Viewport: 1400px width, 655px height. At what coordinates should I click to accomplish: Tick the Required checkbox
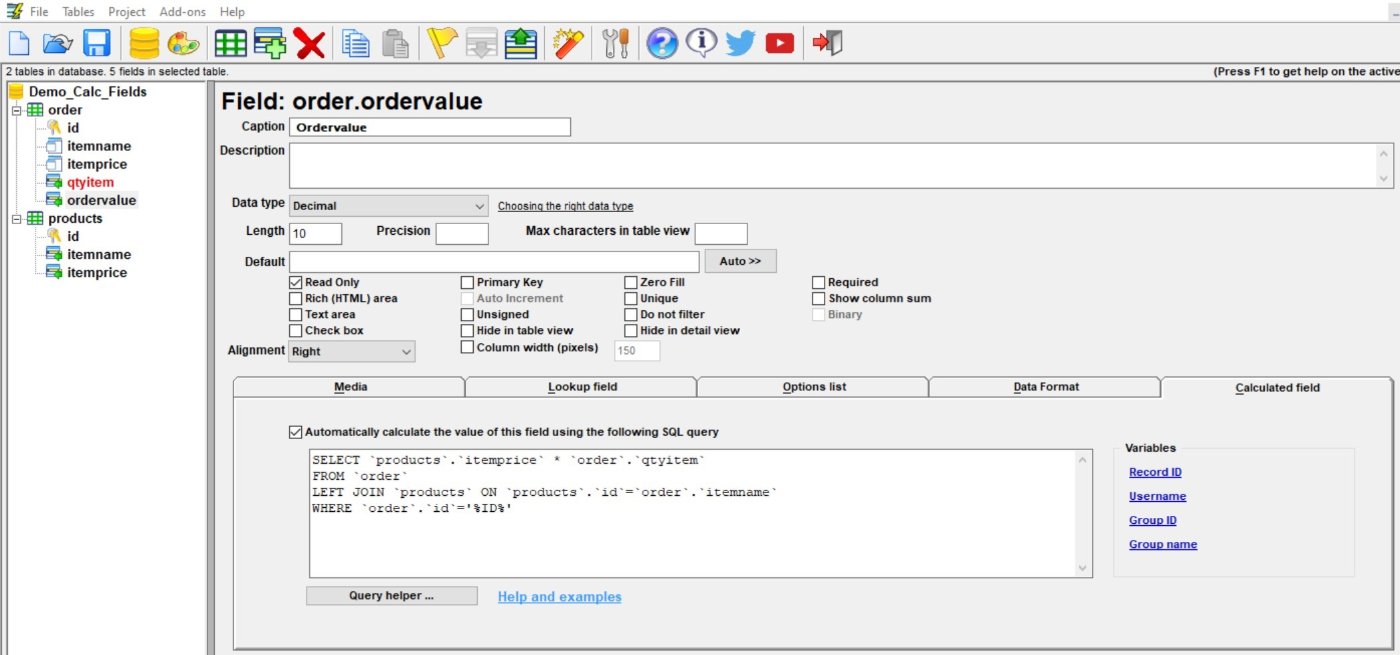pyautogui.click(x=819, y=283)
